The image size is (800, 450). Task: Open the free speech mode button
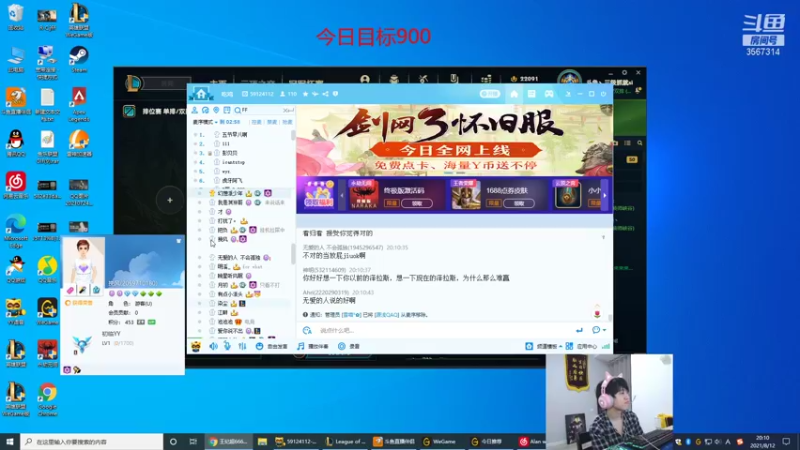tap(272, 346)
